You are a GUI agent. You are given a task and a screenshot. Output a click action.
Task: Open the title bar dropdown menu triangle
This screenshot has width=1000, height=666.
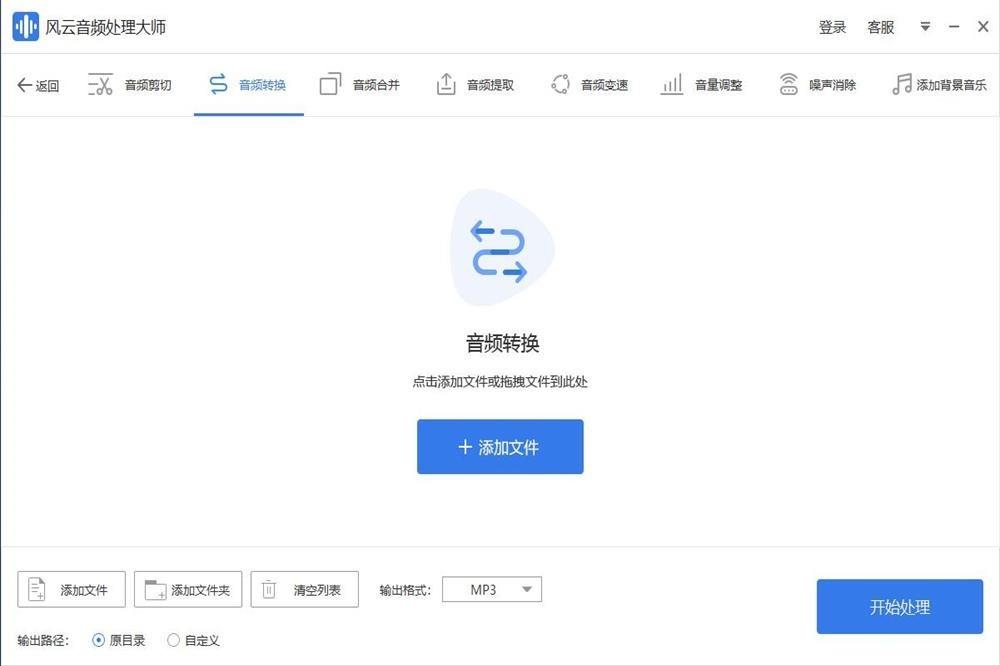(x=925, y=27)
